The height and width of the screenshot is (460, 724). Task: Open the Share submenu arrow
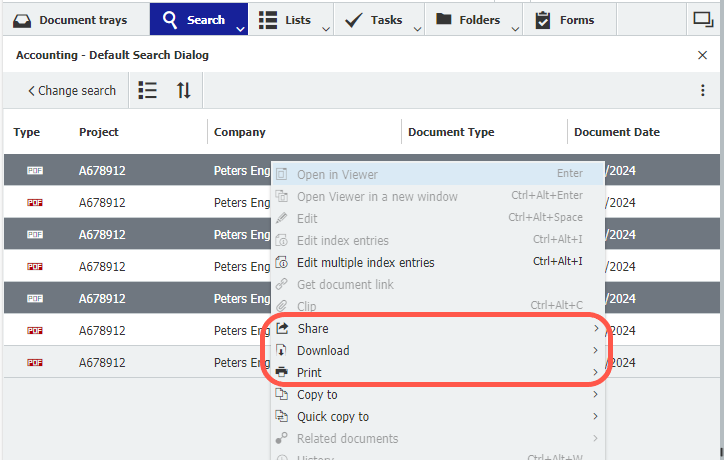pos(595,329)
